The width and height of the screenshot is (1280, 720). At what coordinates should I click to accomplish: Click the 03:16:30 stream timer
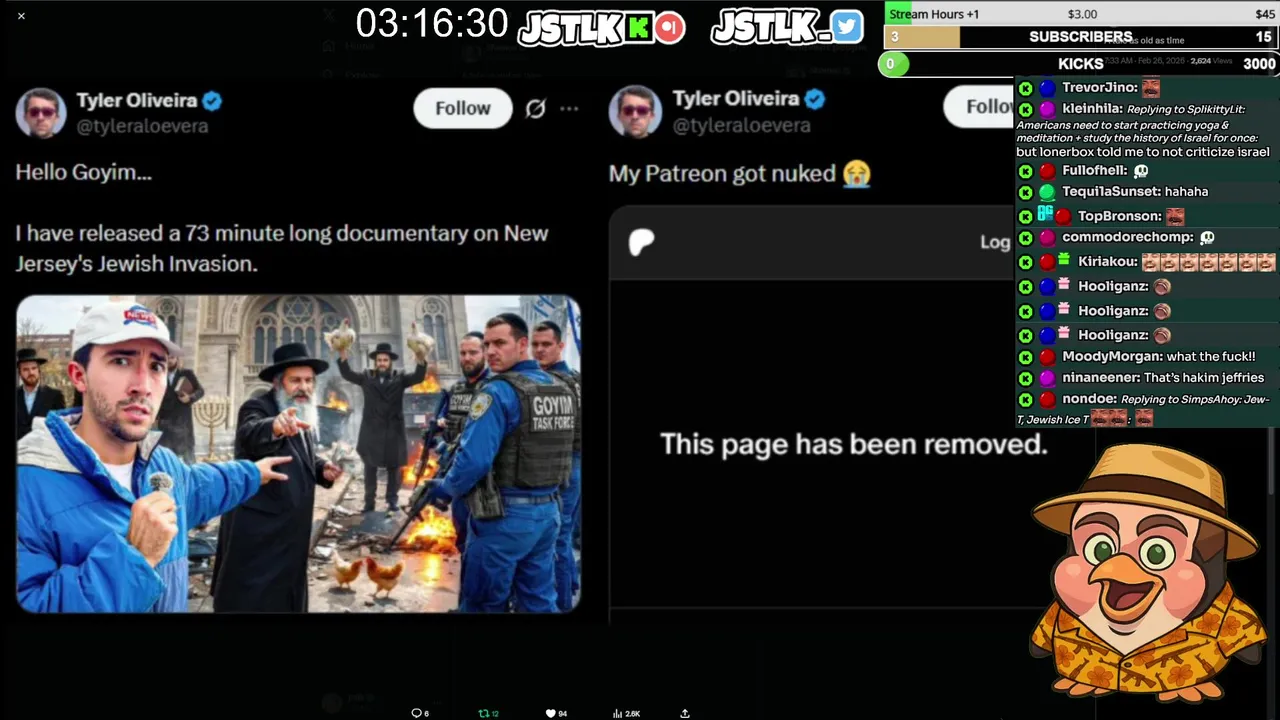(x=432, y=24)
